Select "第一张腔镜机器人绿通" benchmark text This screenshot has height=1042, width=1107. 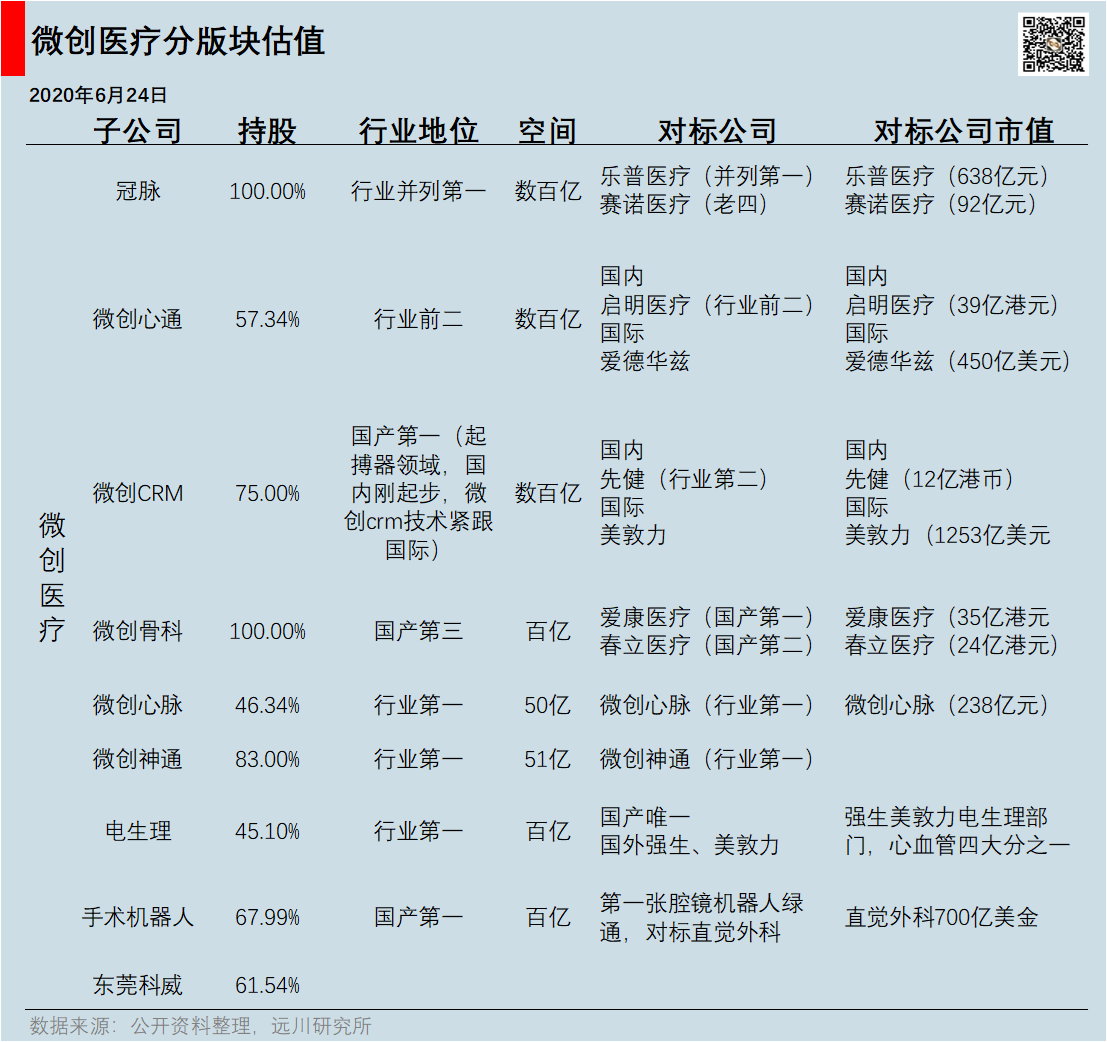coord(702,917)
